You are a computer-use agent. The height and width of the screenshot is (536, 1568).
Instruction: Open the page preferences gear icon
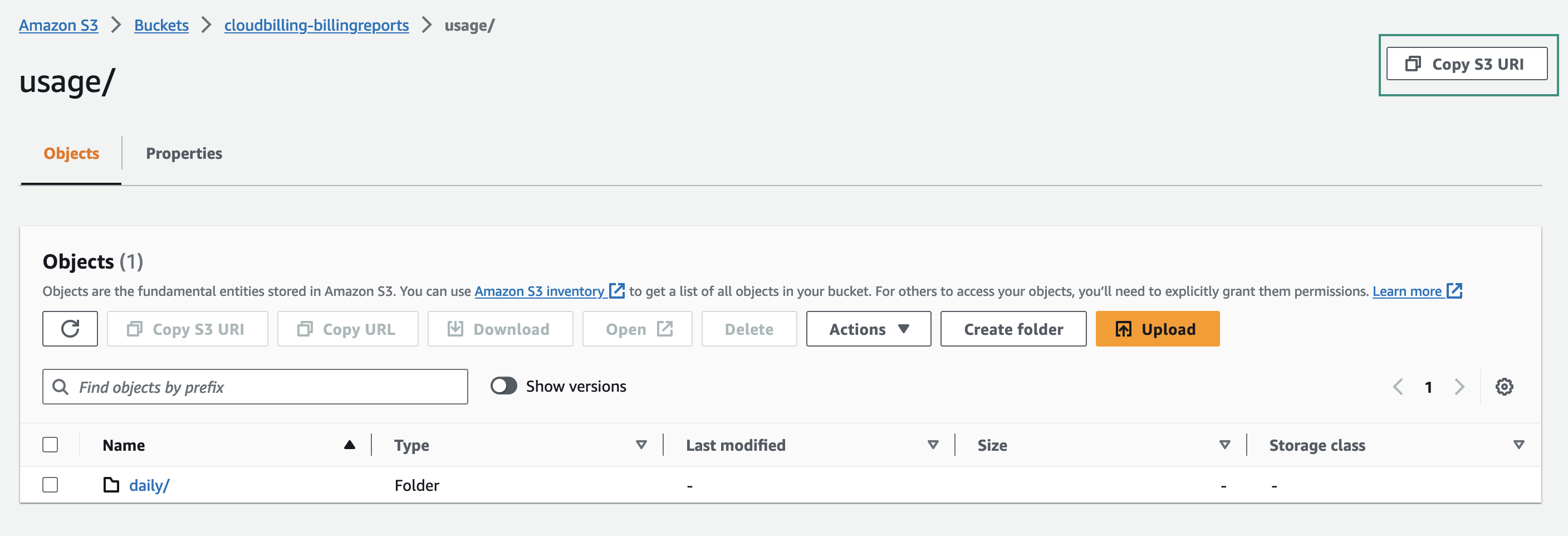[x=1504, y=386]
